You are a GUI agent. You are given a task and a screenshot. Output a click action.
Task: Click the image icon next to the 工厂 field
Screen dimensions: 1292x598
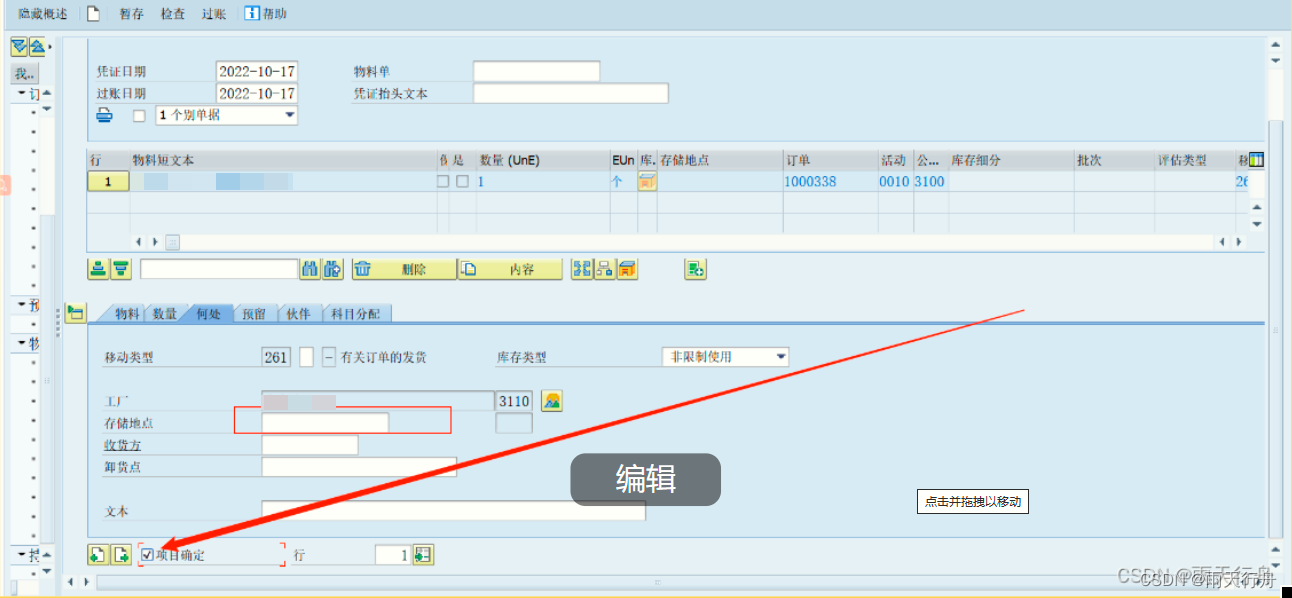point(550,400)
